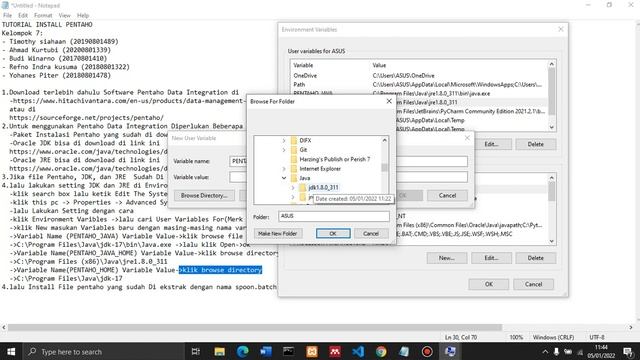
Task: Open the Notepad Format menu
Action: 43,15
